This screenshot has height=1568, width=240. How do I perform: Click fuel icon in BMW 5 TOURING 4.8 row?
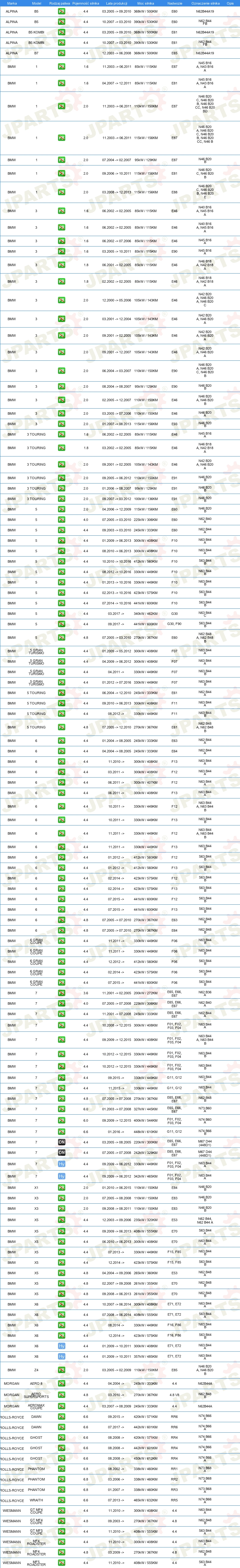pos(61,728)
